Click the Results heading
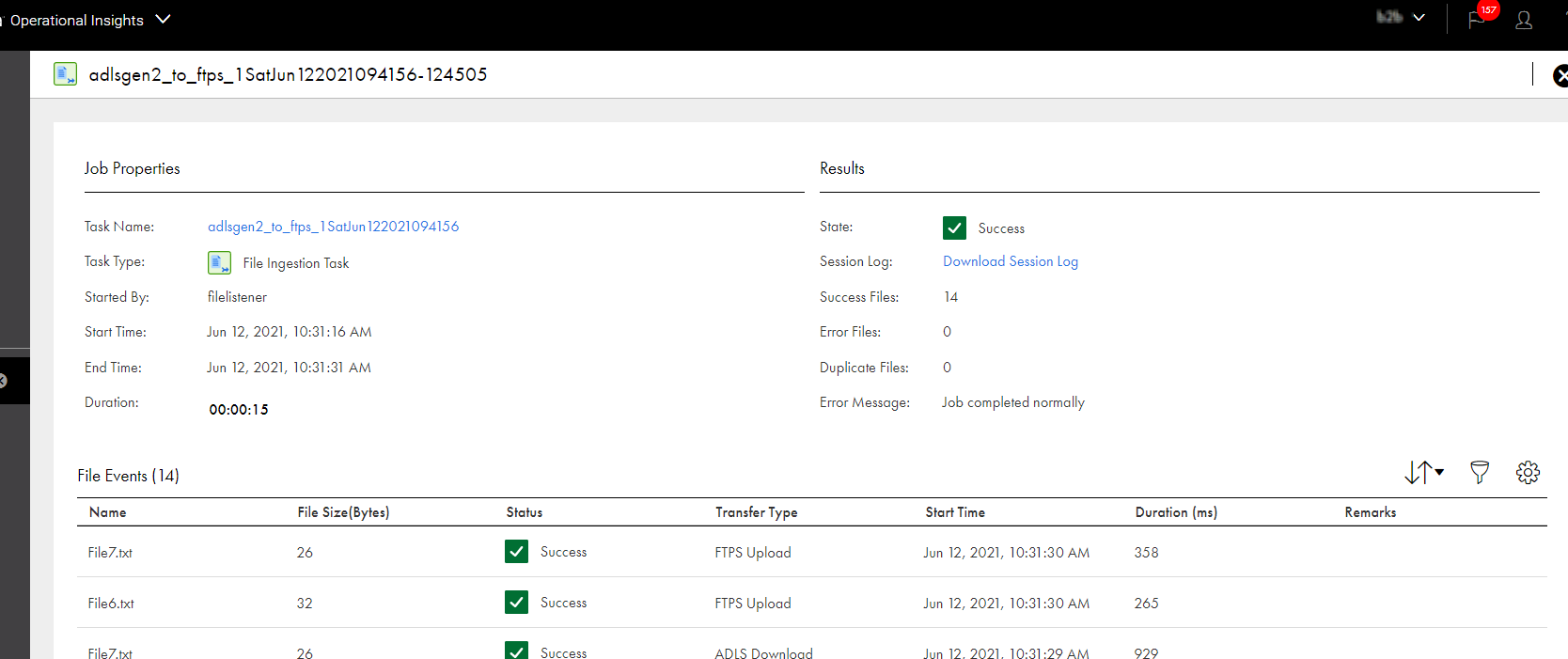The width and height of the screenshot is (1568, 659). tap(842, 168)
